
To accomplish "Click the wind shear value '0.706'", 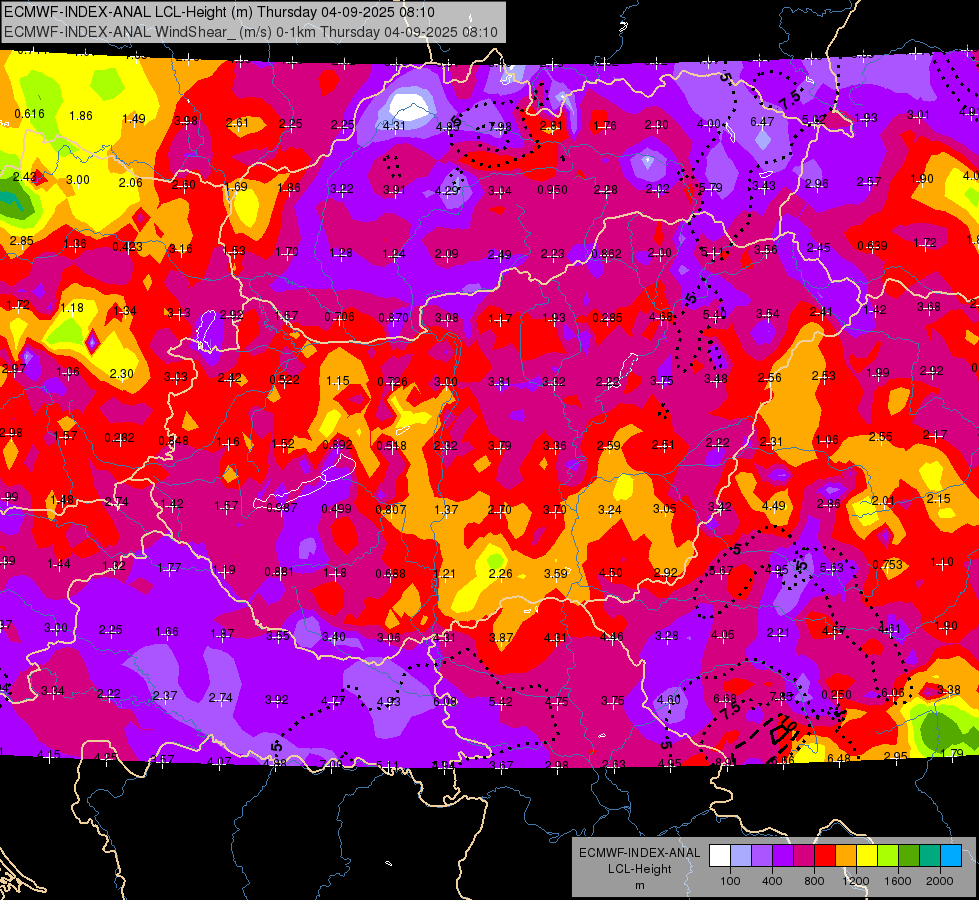I will tap(339, 317).
